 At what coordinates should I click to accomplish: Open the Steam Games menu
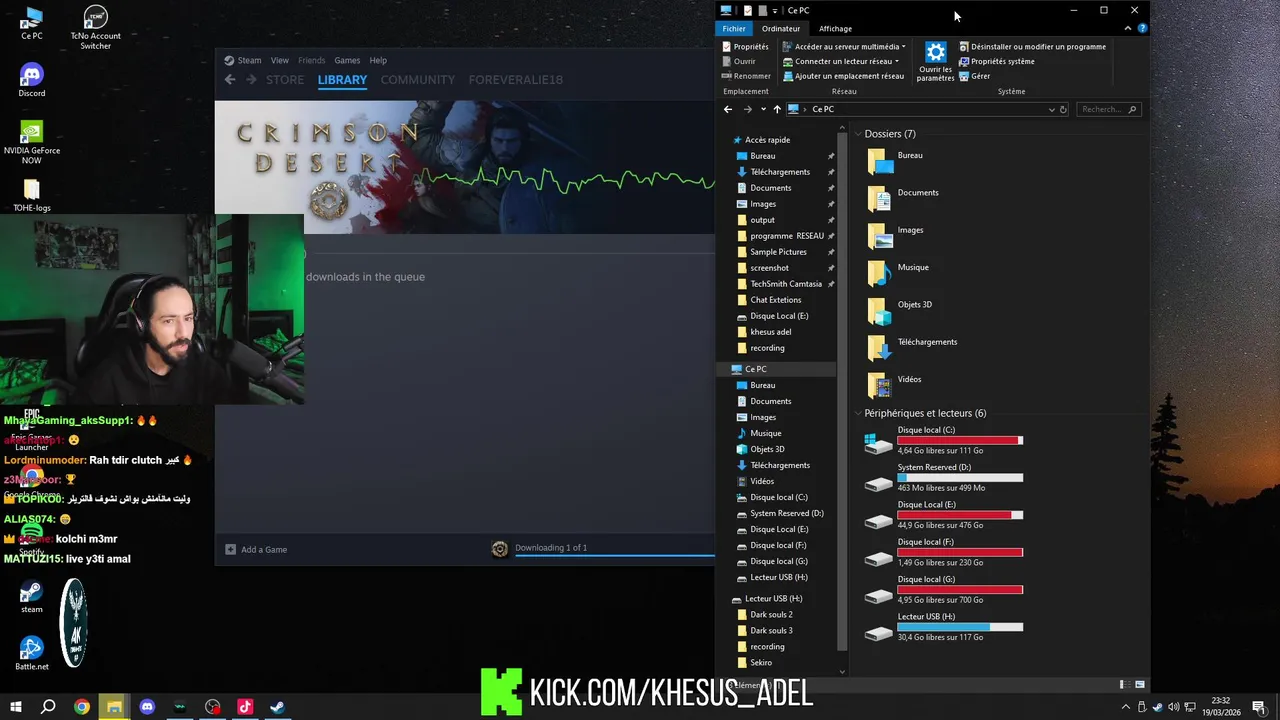[x=347, y=60]
